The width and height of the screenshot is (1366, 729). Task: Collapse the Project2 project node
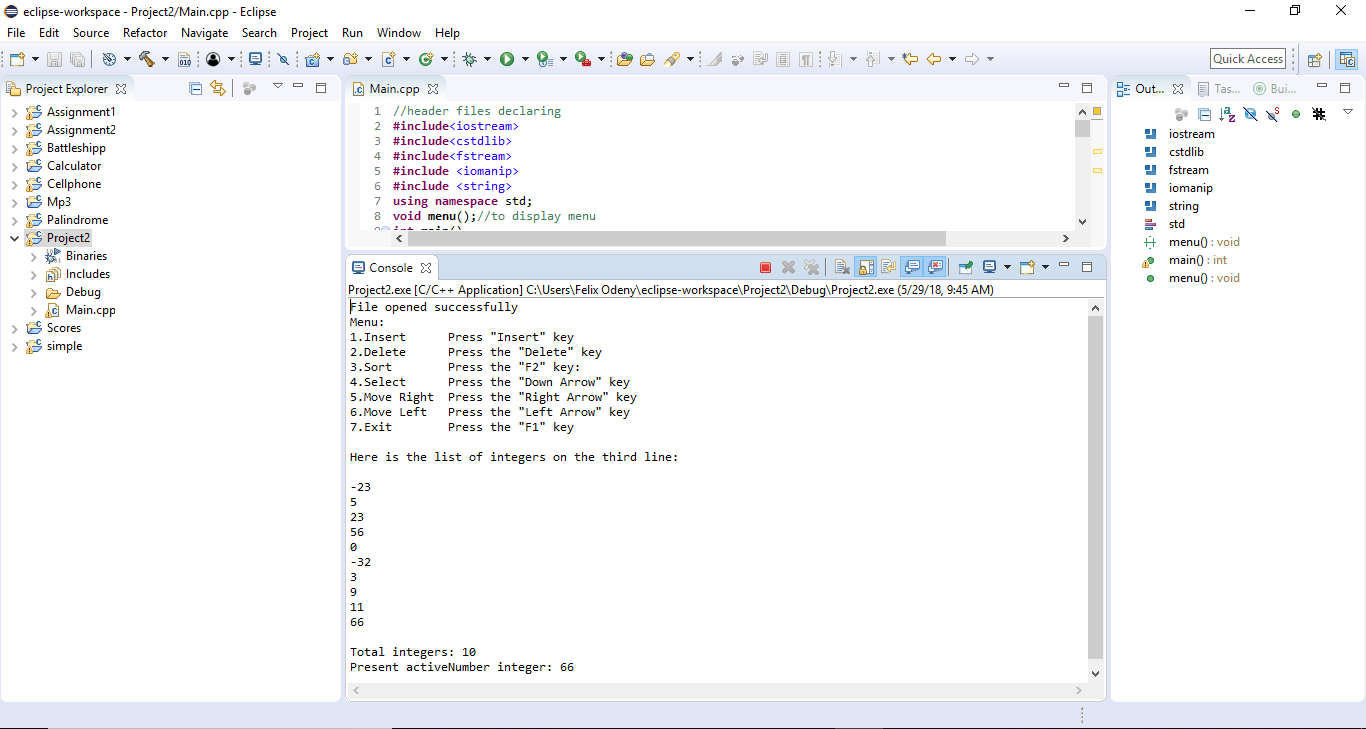point(14,238)
